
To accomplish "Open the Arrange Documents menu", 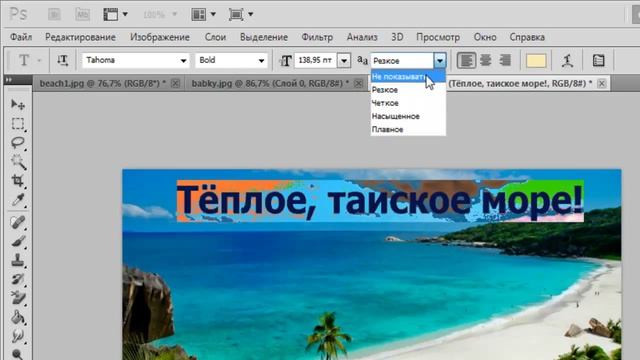I will tap(203, 14).
